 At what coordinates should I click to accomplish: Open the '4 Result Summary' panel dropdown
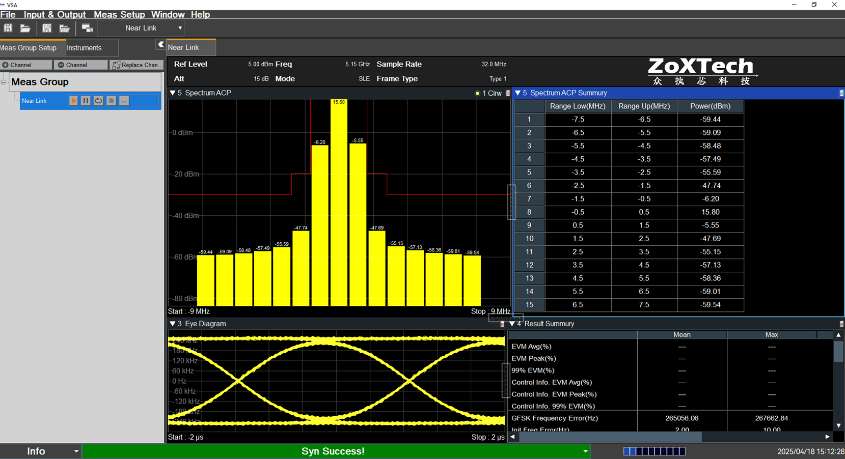point(512,324)
